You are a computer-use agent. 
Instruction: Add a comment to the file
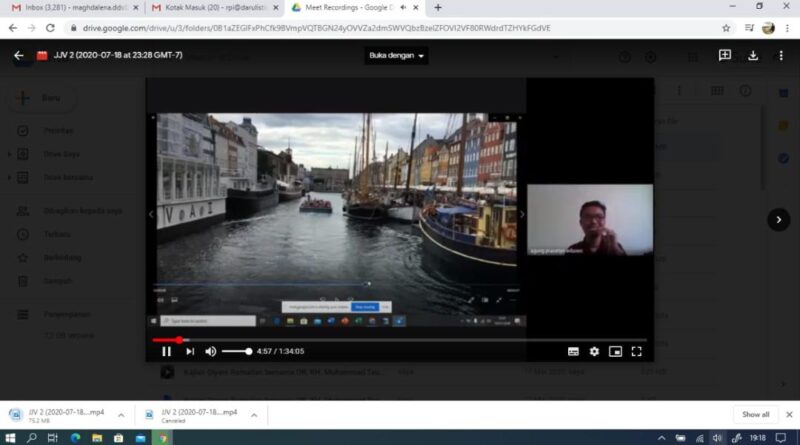(x=725, y=56)
